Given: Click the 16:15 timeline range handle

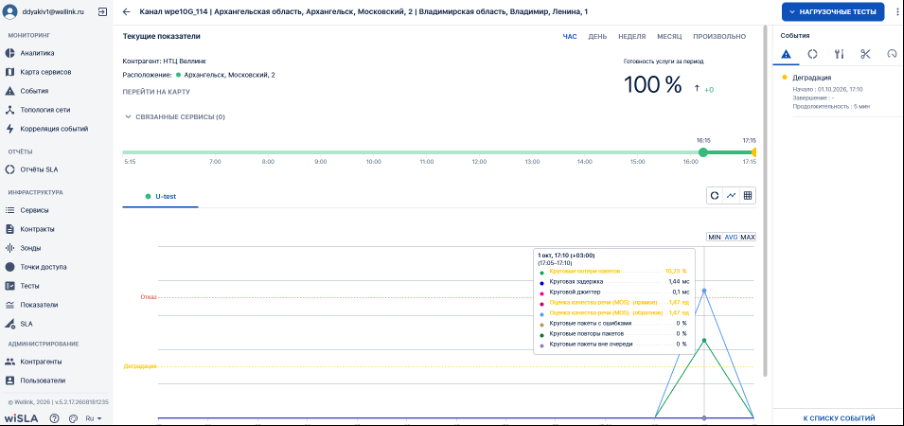Looking at the screenshot, I should (703, 152).
